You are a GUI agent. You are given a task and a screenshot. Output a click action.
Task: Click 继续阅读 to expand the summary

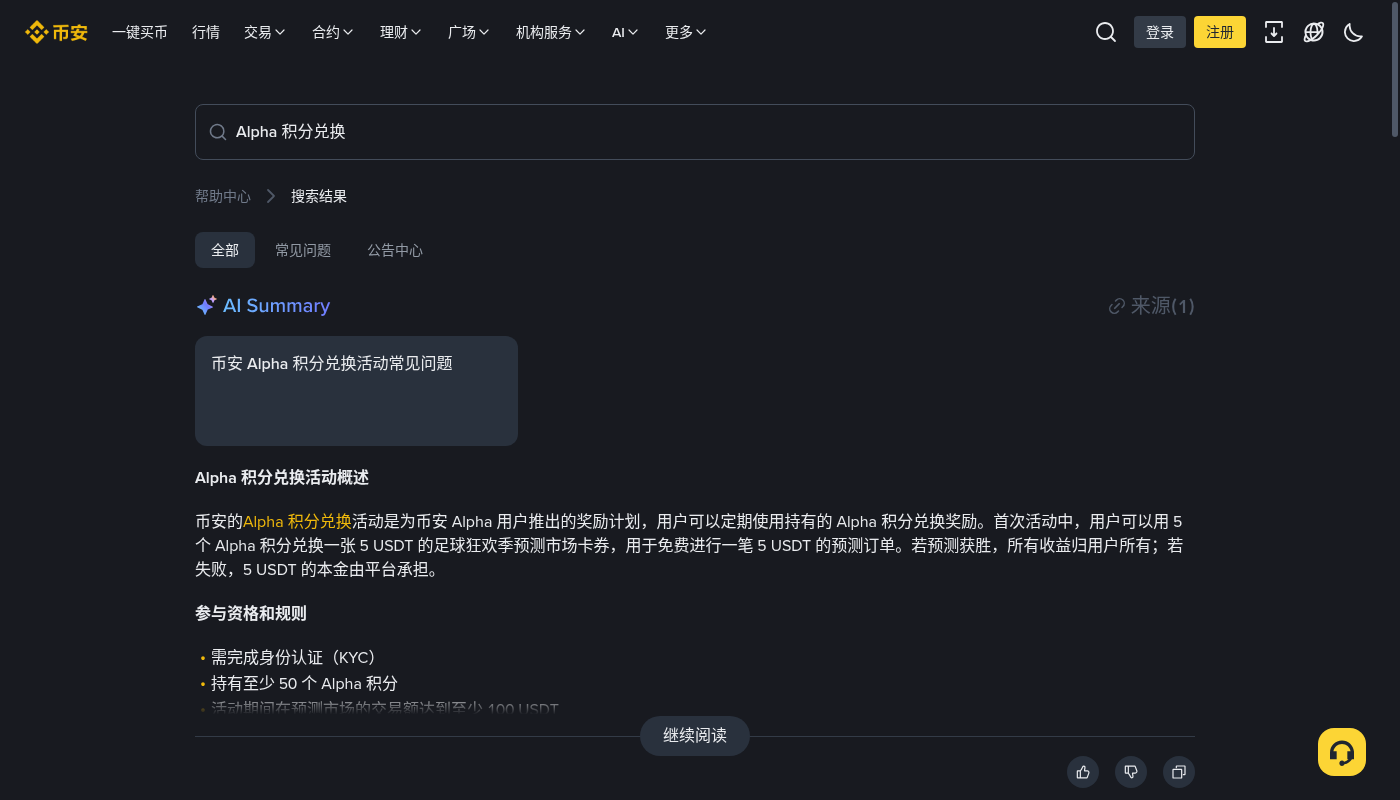pos(695,736)
